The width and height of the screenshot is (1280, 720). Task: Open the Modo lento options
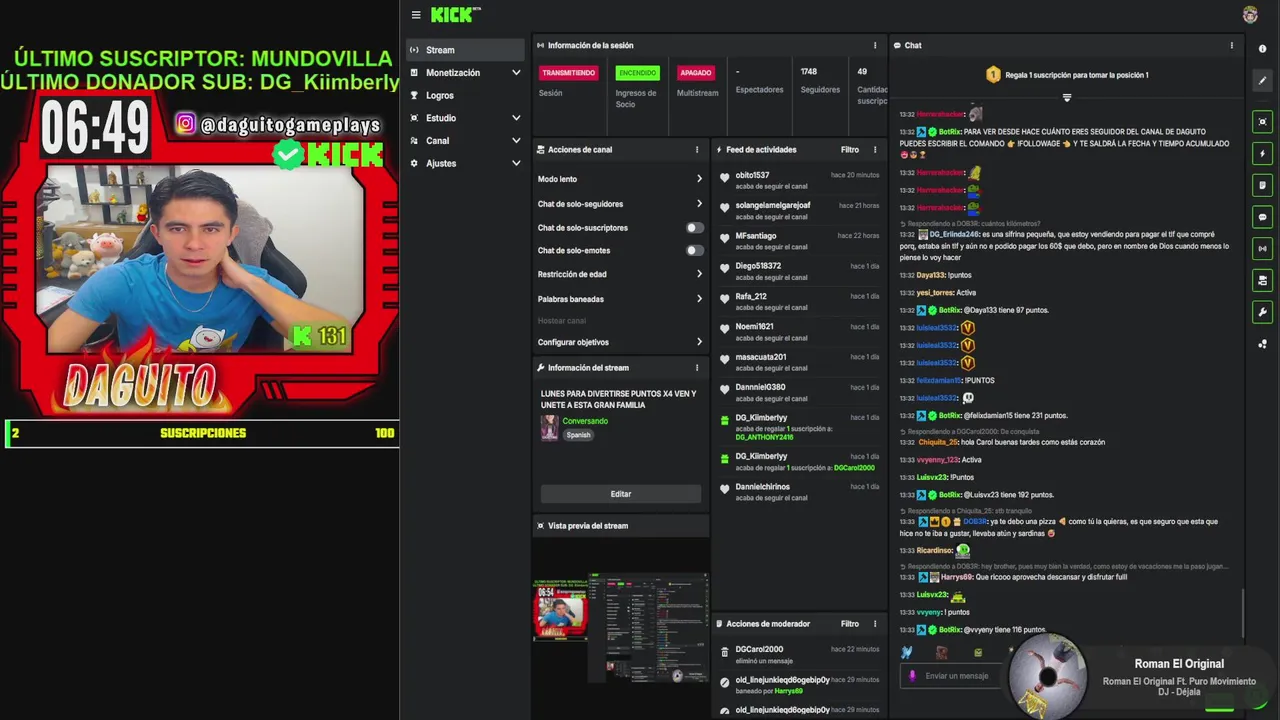coord(620,179)
